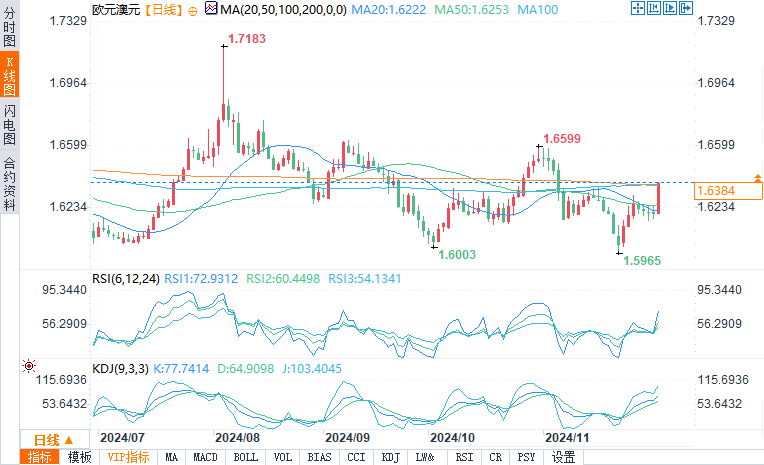Select the 模板 tab

[79, 457]
